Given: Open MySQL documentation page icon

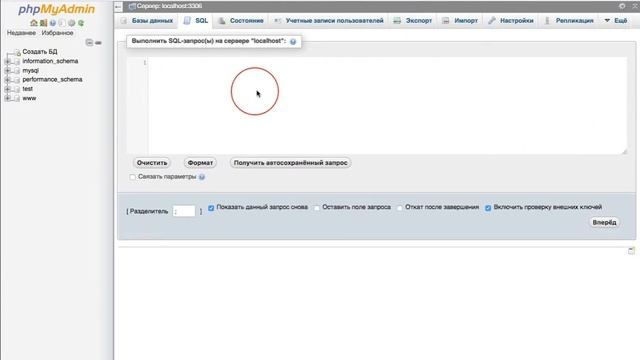Looking at the screenshot, I should tap(62, 23).
